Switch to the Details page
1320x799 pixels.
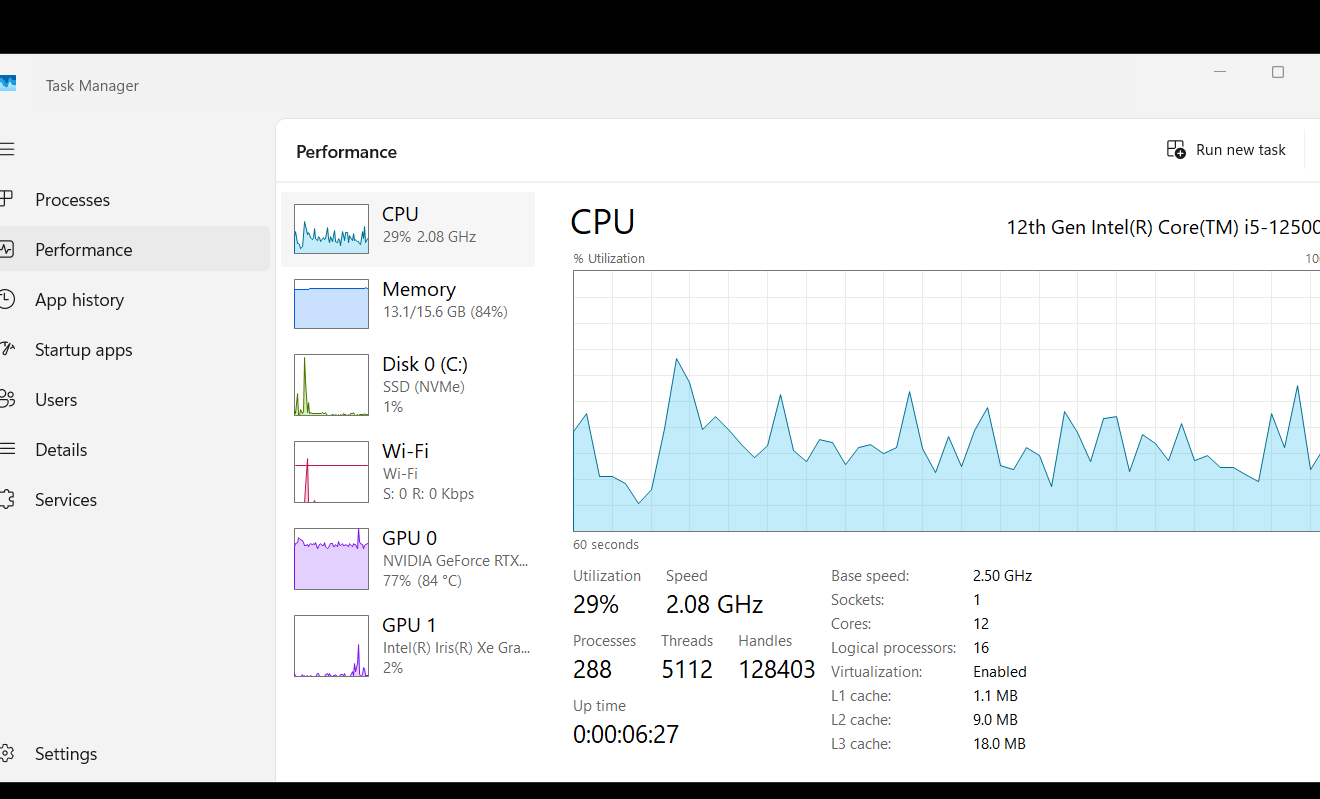(x=61, y=450)
